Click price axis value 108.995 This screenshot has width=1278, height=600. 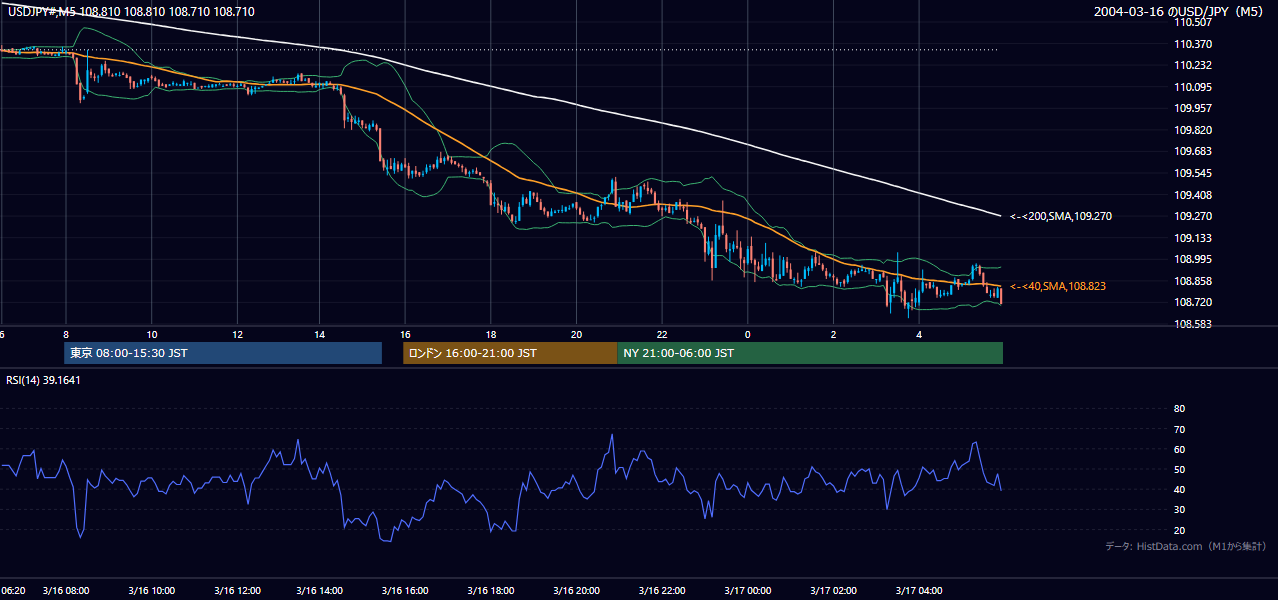(1192, 259)
